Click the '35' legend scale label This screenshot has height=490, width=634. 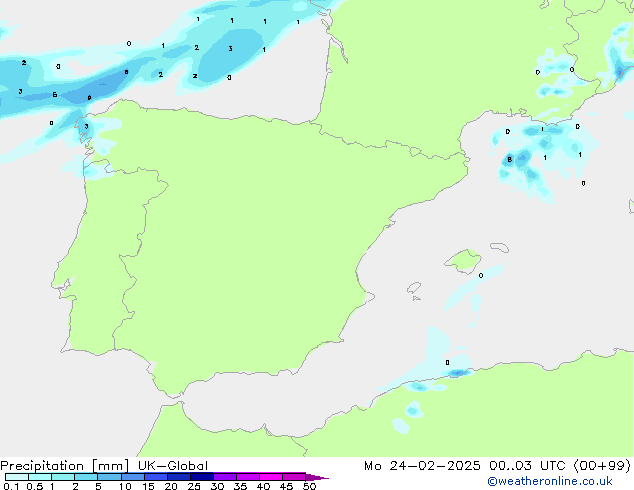pos(240,486)
